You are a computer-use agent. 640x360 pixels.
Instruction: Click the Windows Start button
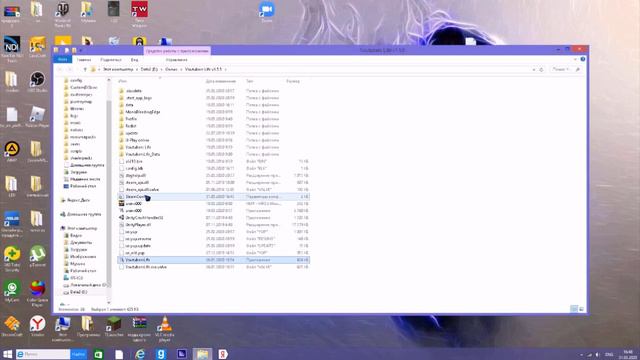(x=7, y=354)
